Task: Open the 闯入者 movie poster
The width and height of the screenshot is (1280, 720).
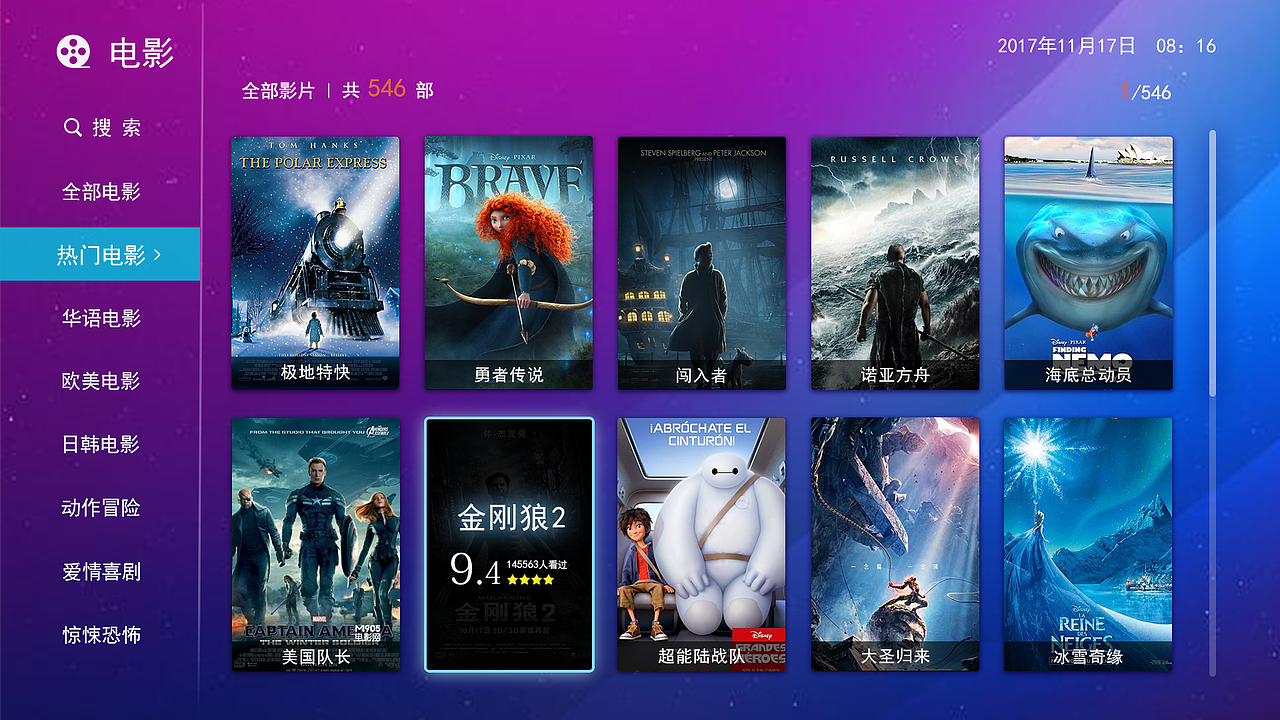Action: pos(702,263)
